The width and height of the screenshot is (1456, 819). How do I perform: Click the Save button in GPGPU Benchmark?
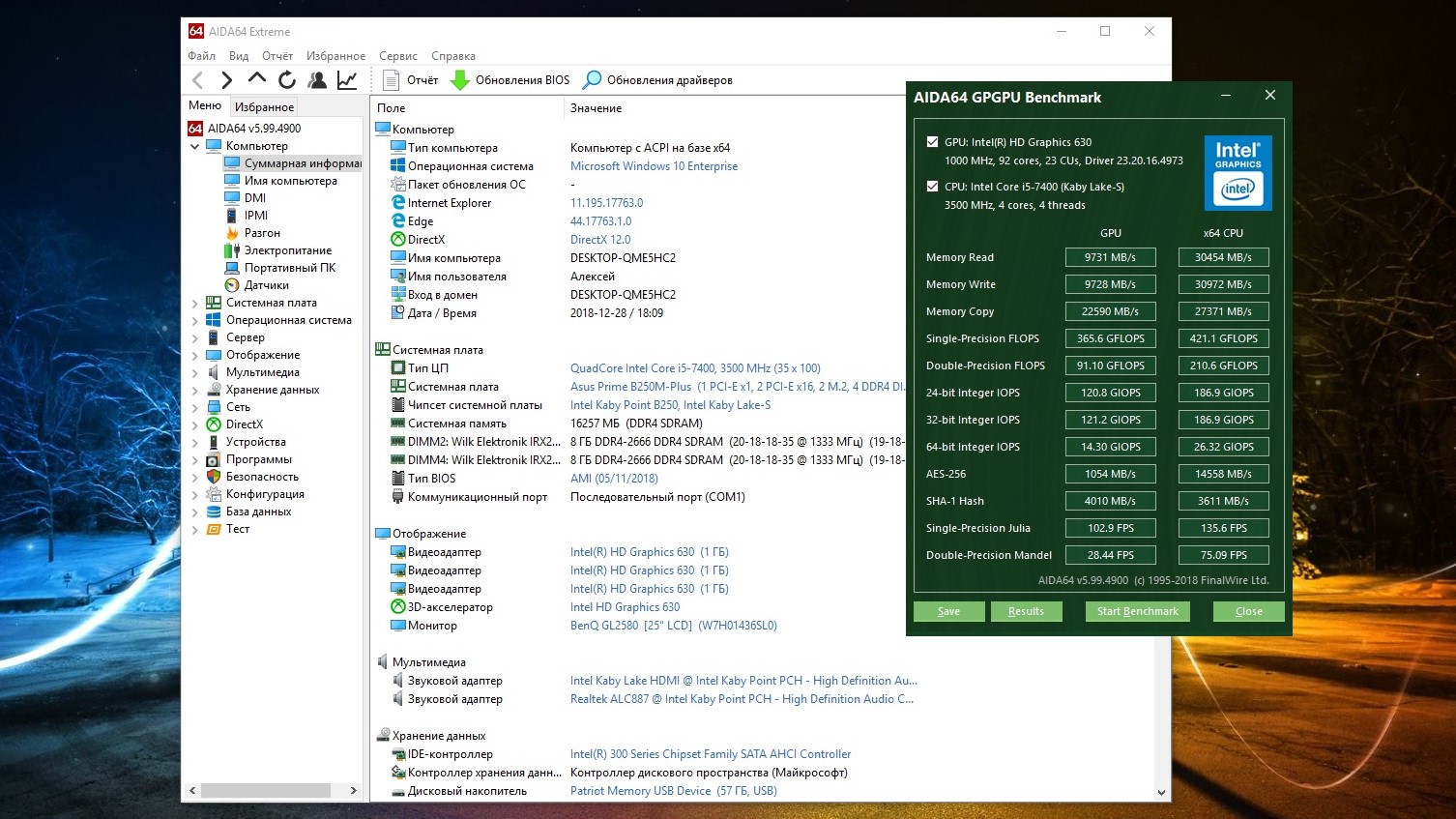click(x=949, y=611)
